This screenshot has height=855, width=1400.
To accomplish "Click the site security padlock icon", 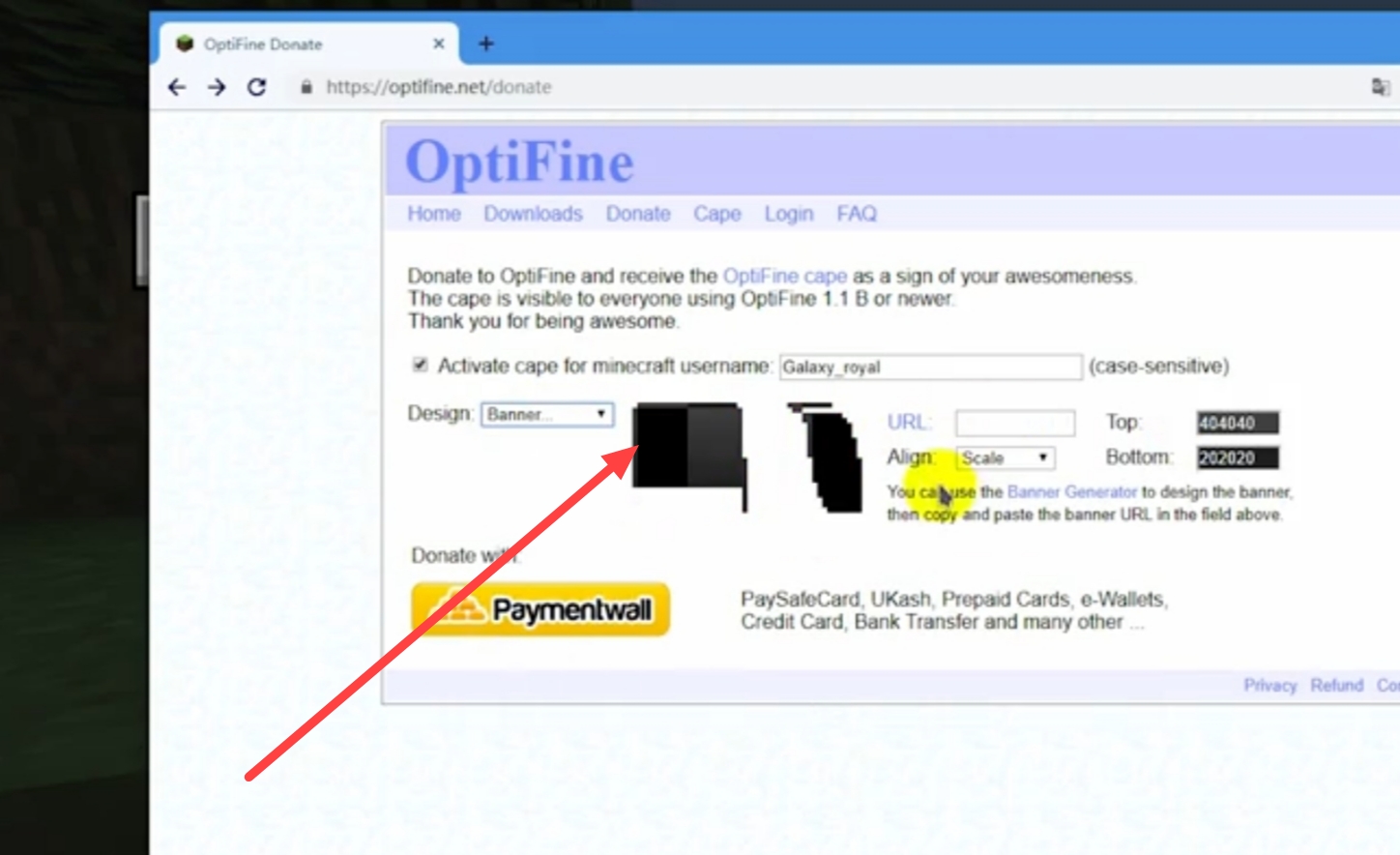I will pyautogui.click(x=306, y=87).
